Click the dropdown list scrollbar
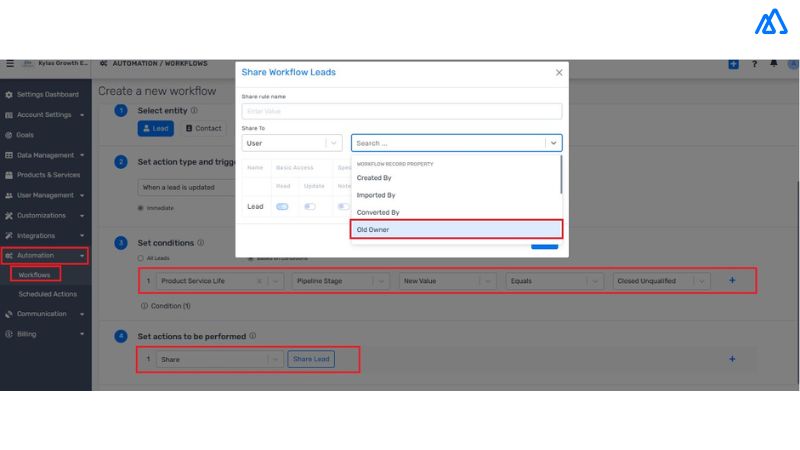 tap(561, 174)
